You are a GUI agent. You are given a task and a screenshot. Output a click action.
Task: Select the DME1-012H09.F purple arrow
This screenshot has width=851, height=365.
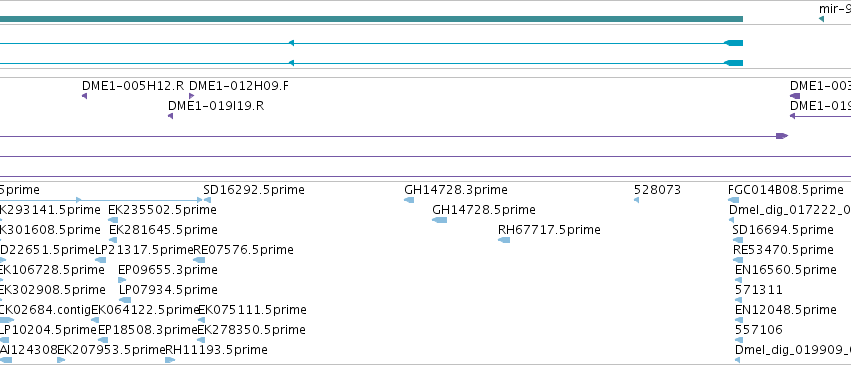tap(192, 96)
